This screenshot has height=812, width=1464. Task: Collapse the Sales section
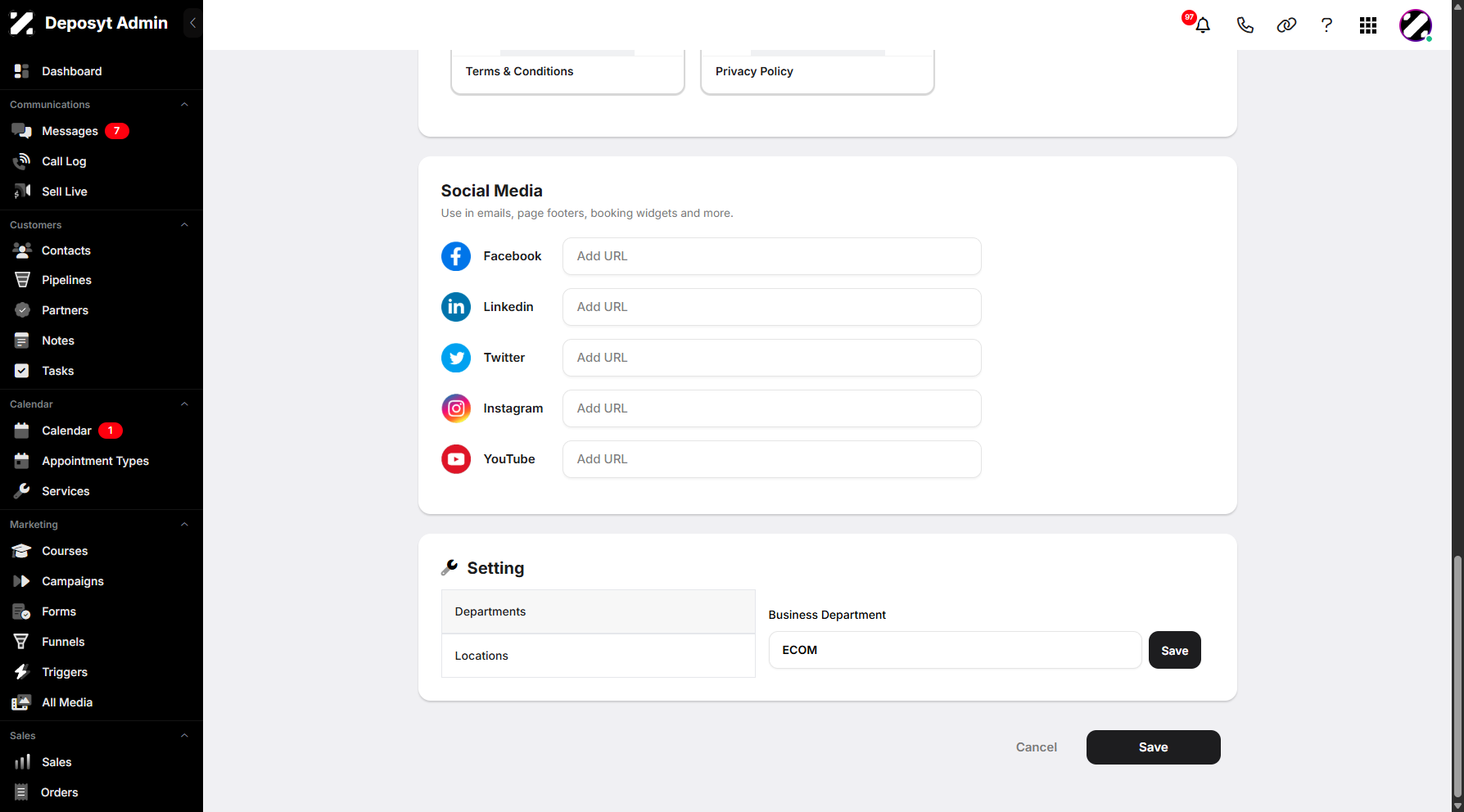click(184, 736)
